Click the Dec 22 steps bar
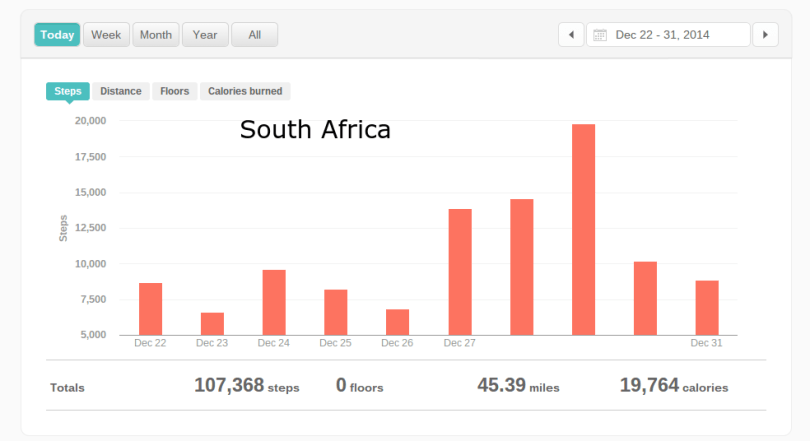Image resolution: width=810 pixels, height=441 pixels. coord(150,309)
